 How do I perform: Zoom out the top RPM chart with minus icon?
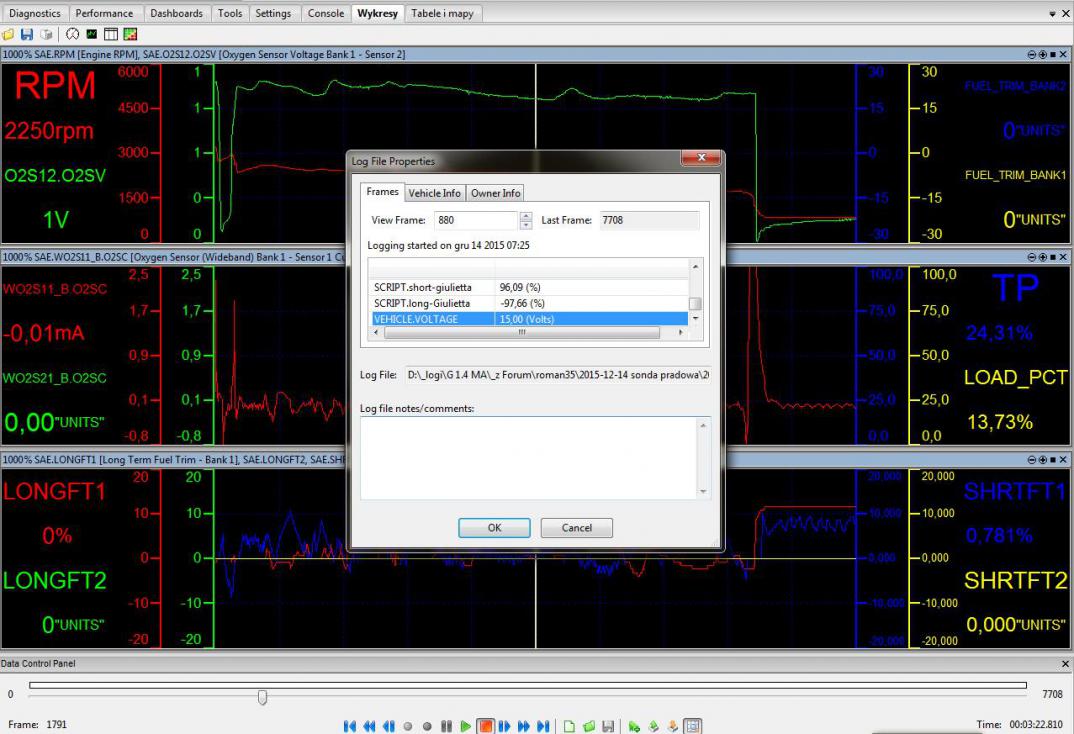tap(1032, 54)
